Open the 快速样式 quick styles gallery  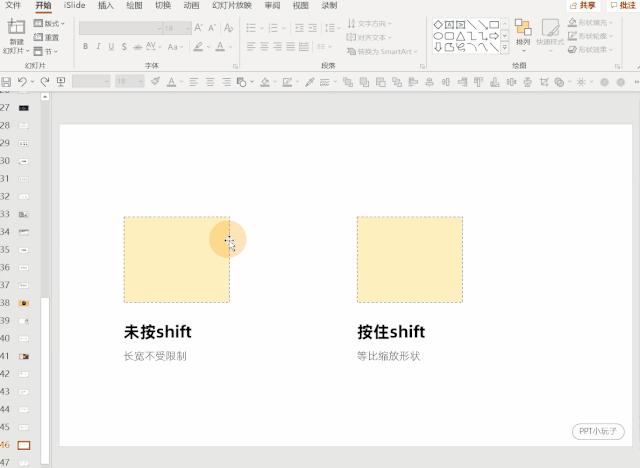tap(550, 35)
